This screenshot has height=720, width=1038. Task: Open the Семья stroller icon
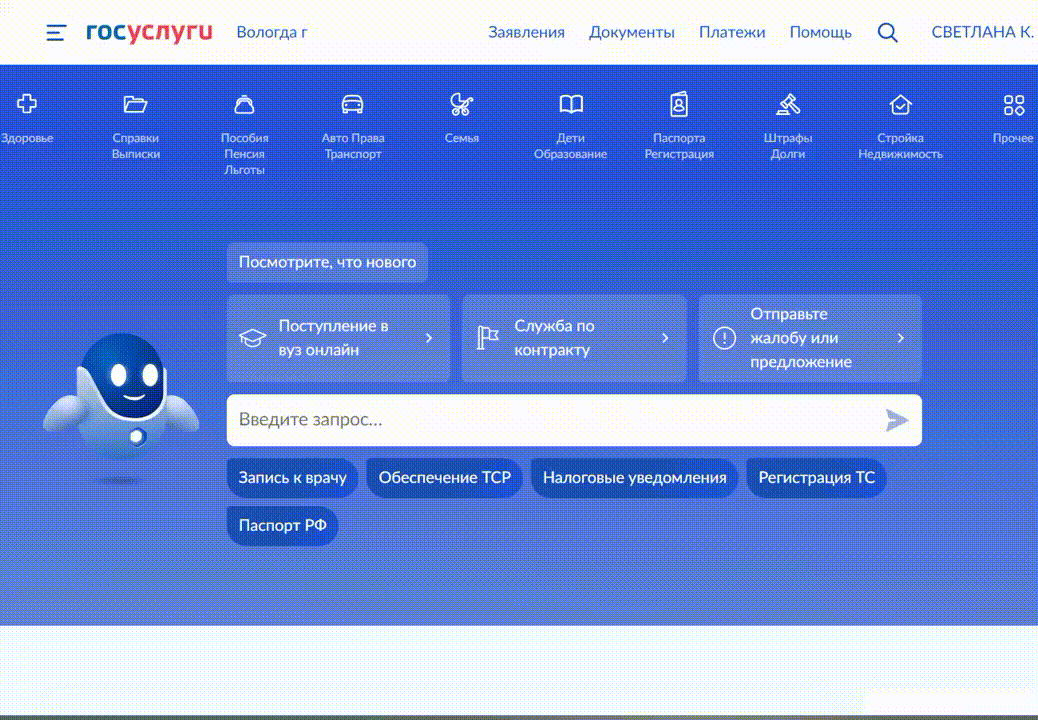461,104
